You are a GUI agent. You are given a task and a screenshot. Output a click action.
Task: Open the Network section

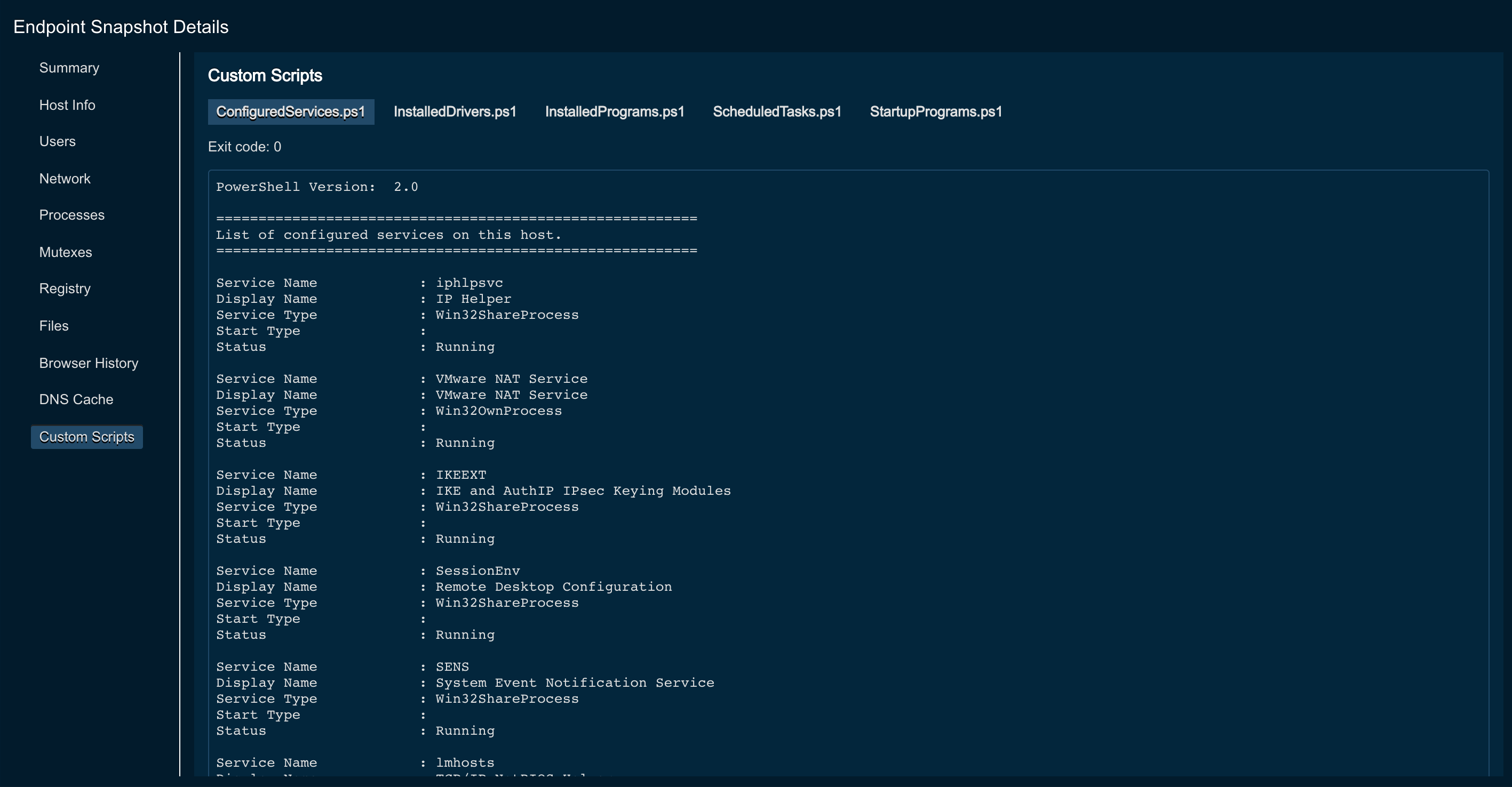65,179
